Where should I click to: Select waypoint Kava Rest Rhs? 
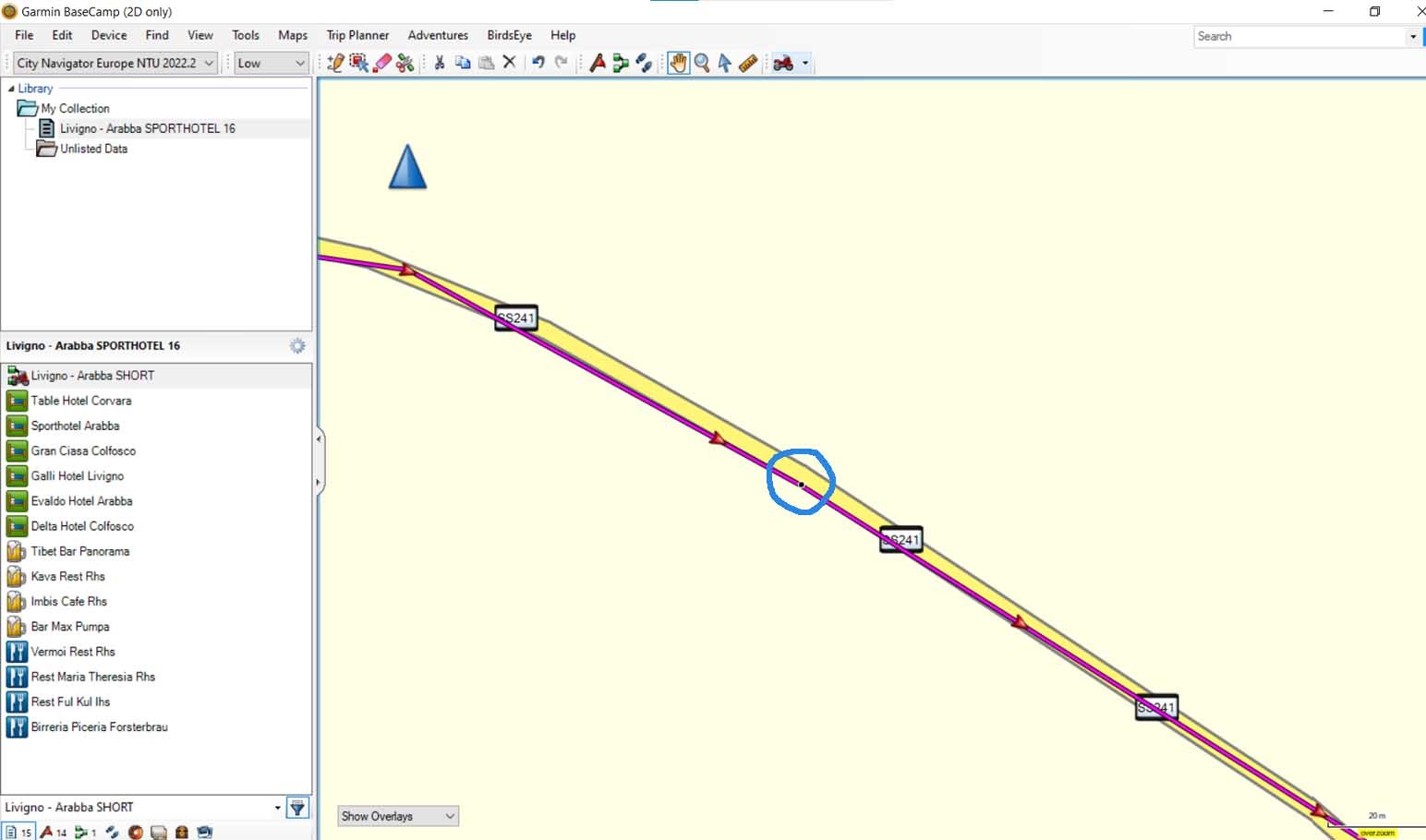pos(156,576)
